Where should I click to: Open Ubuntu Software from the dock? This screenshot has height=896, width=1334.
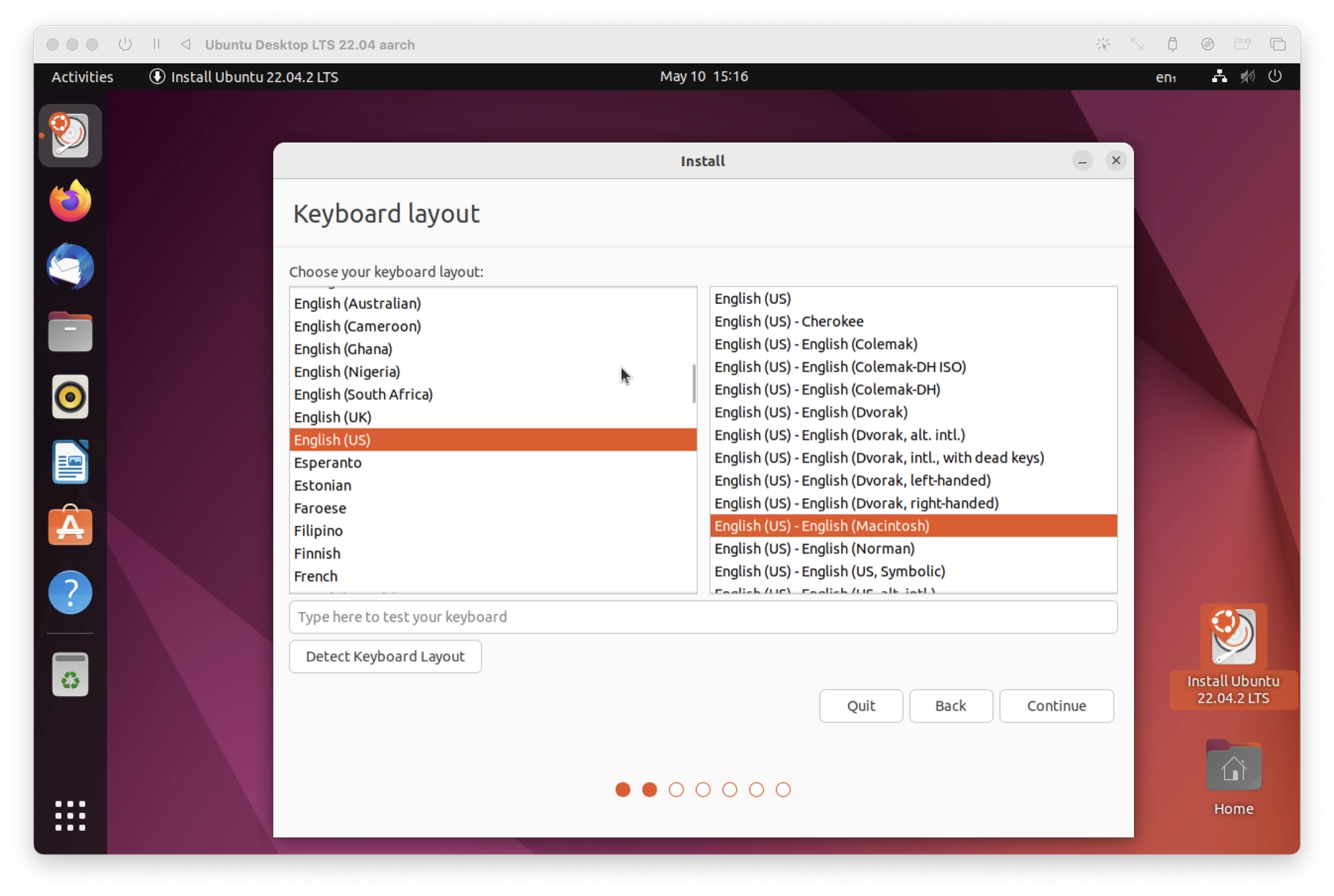tap(70, 527)
